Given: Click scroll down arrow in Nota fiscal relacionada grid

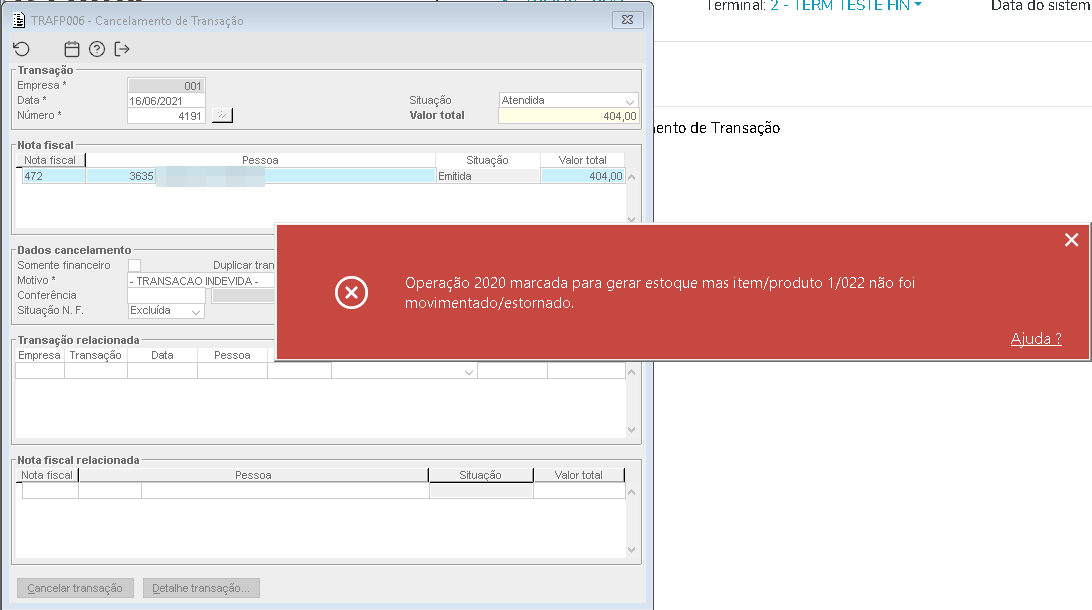Looking at the screenshot, I should coord(632,549).
